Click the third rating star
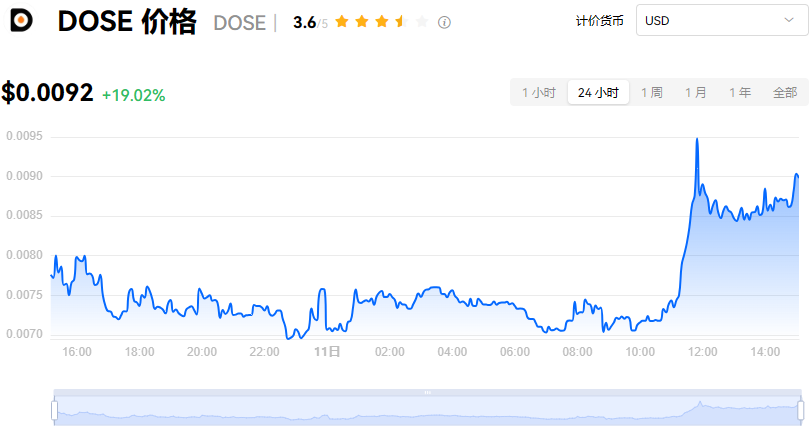Screen dimensions: 812x439 (x=382, y=22)
